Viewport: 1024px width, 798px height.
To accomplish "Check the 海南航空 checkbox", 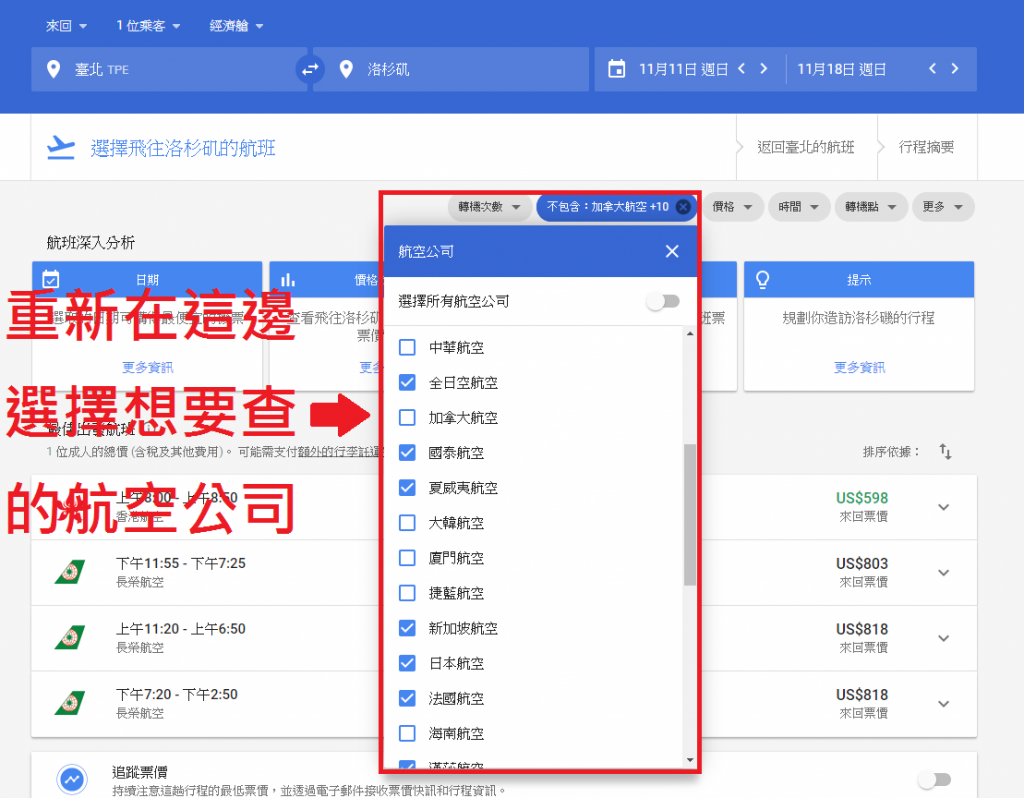I will click(x=407, y=733).
